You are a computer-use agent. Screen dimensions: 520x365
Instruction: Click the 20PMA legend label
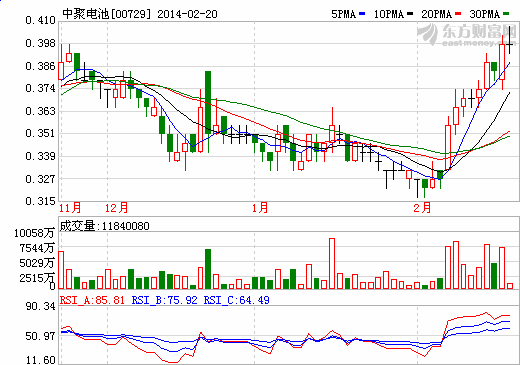[436, 14]
